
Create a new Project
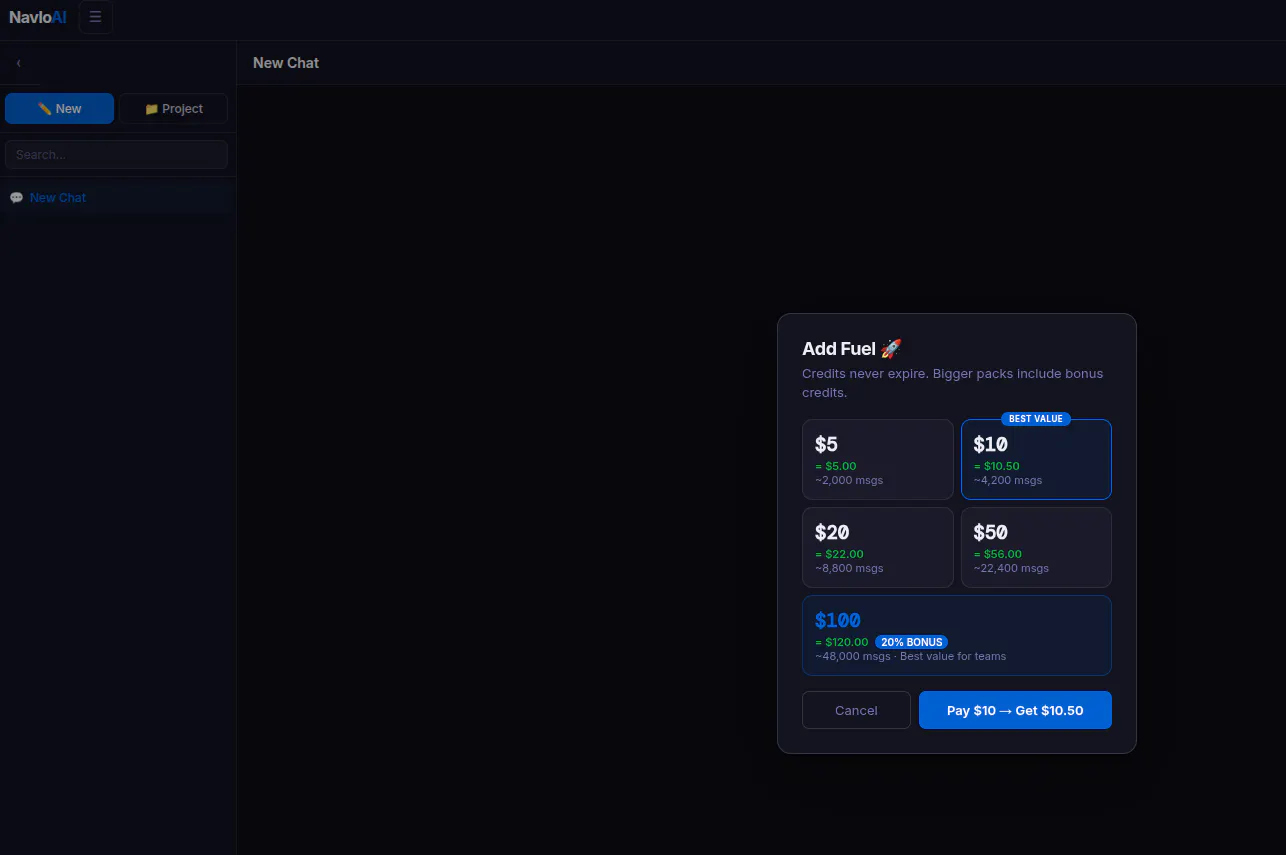tap(173, 109)
